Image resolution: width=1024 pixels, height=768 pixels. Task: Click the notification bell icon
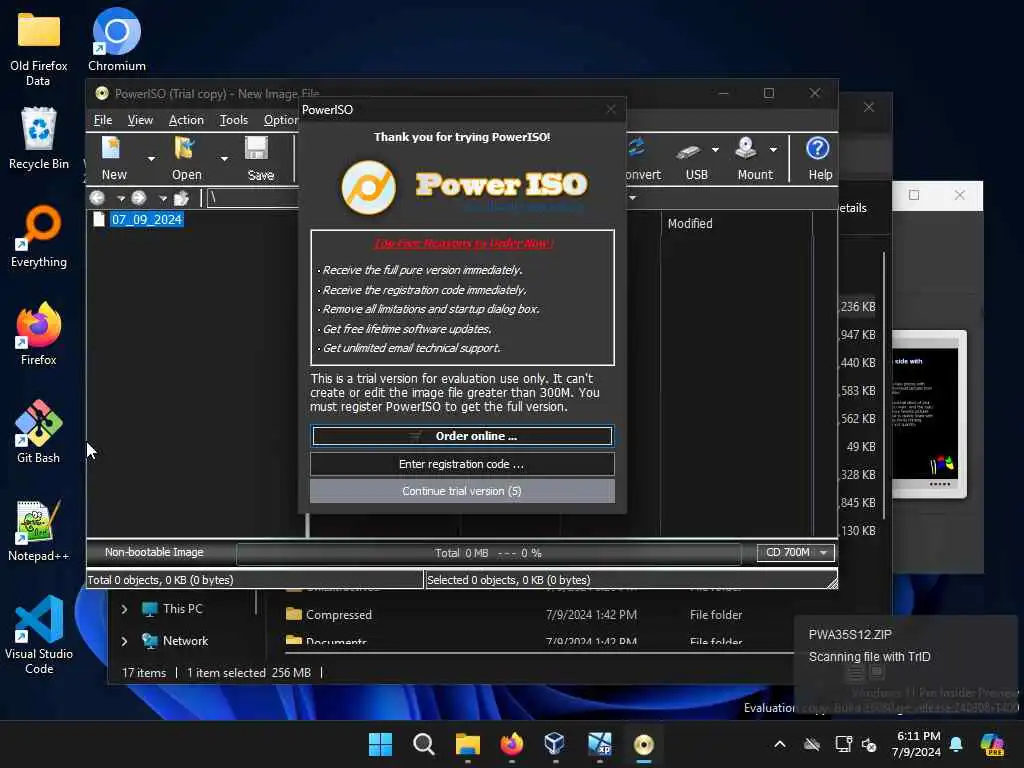click(956, 744)
